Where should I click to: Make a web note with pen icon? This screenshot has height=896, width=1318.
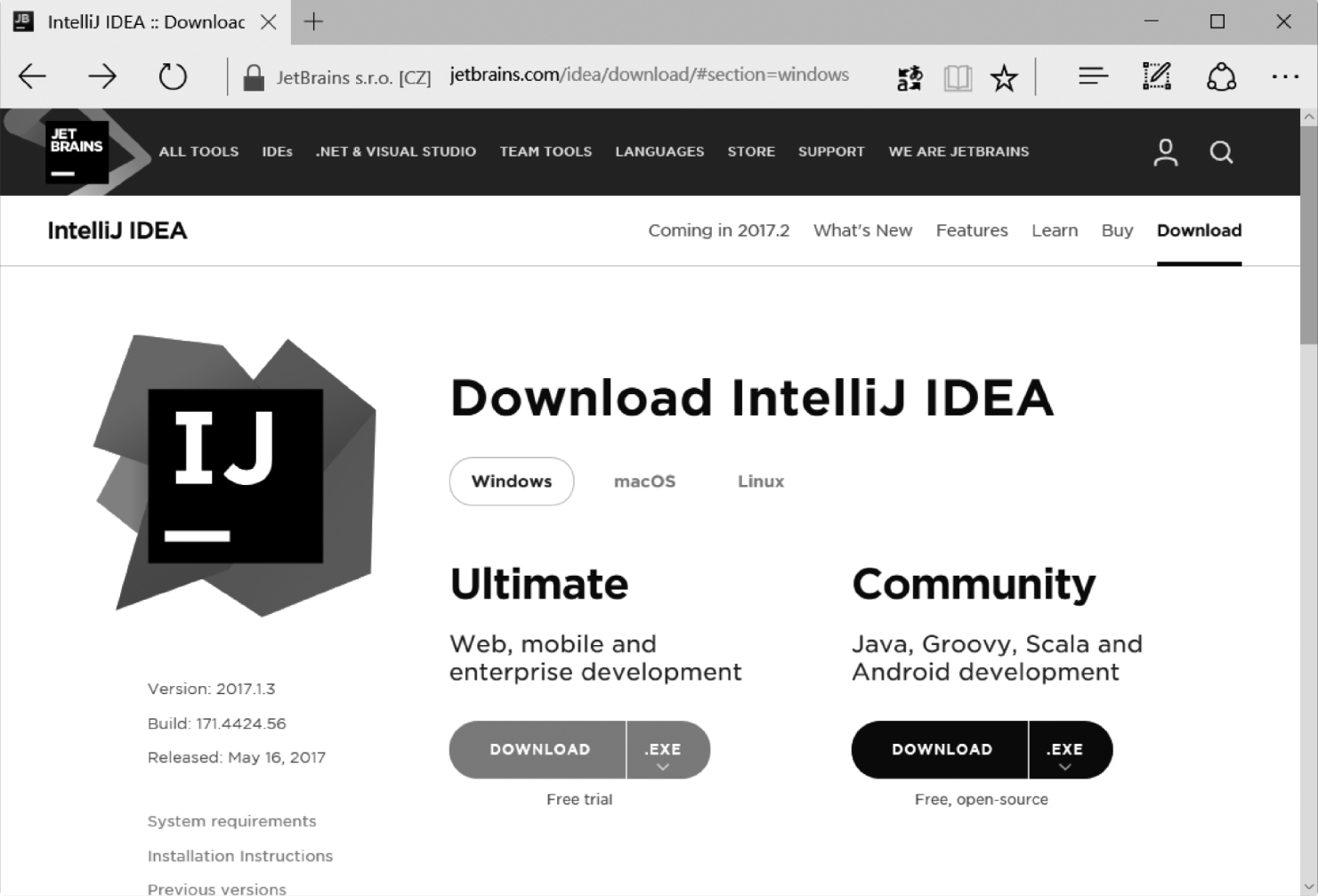coord(1156,77)
